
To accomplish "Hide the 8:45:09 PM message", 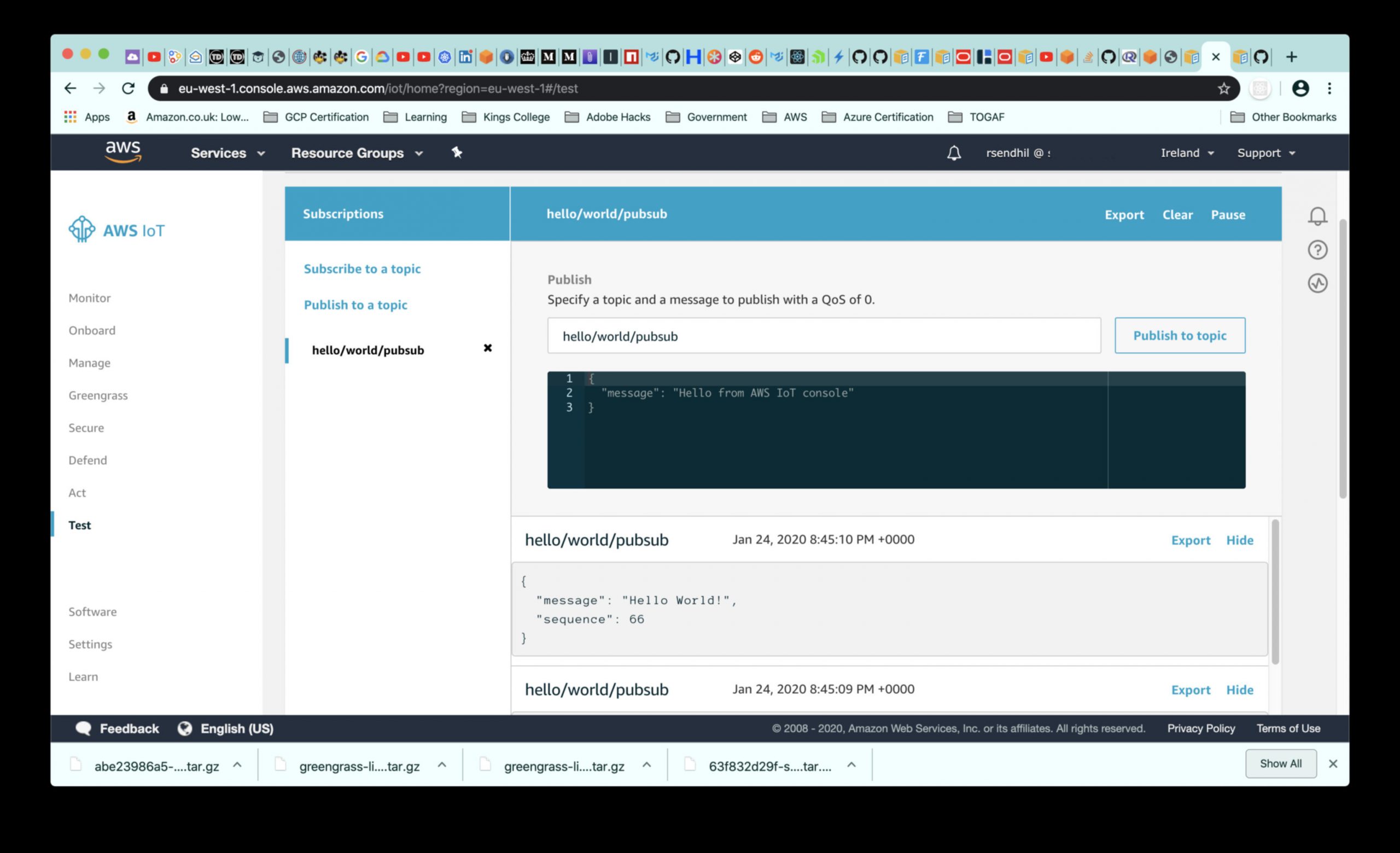I will (1239, 690).
